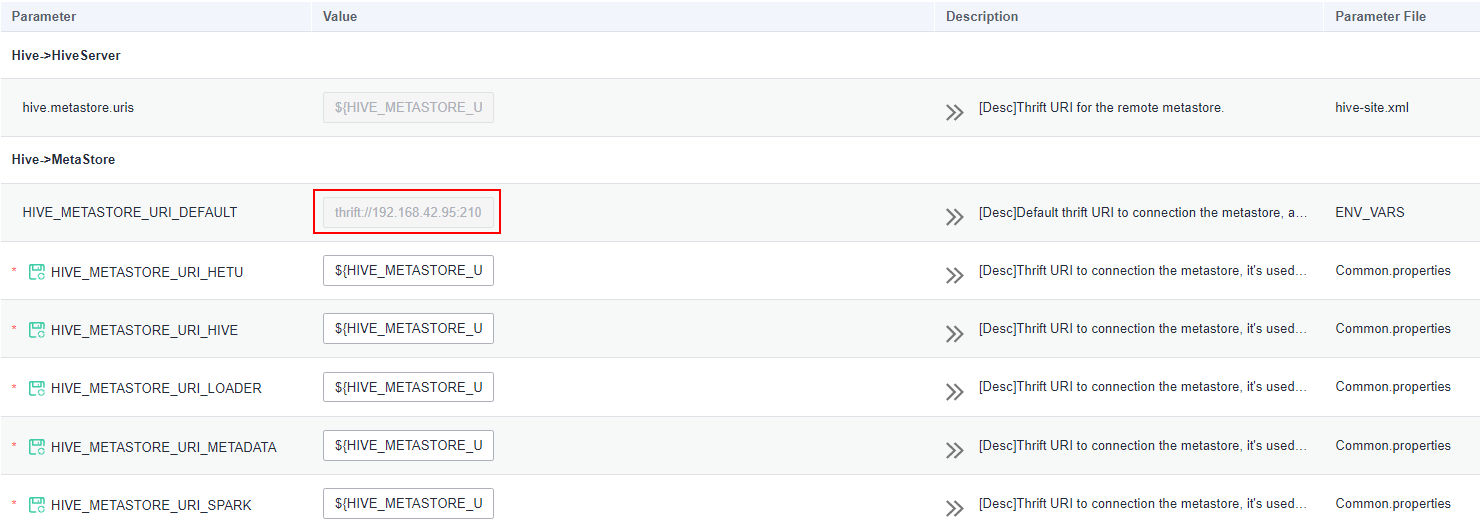Select the Hive->HiveServer group heading
The image size is (1481, 530).
point(66,56)
